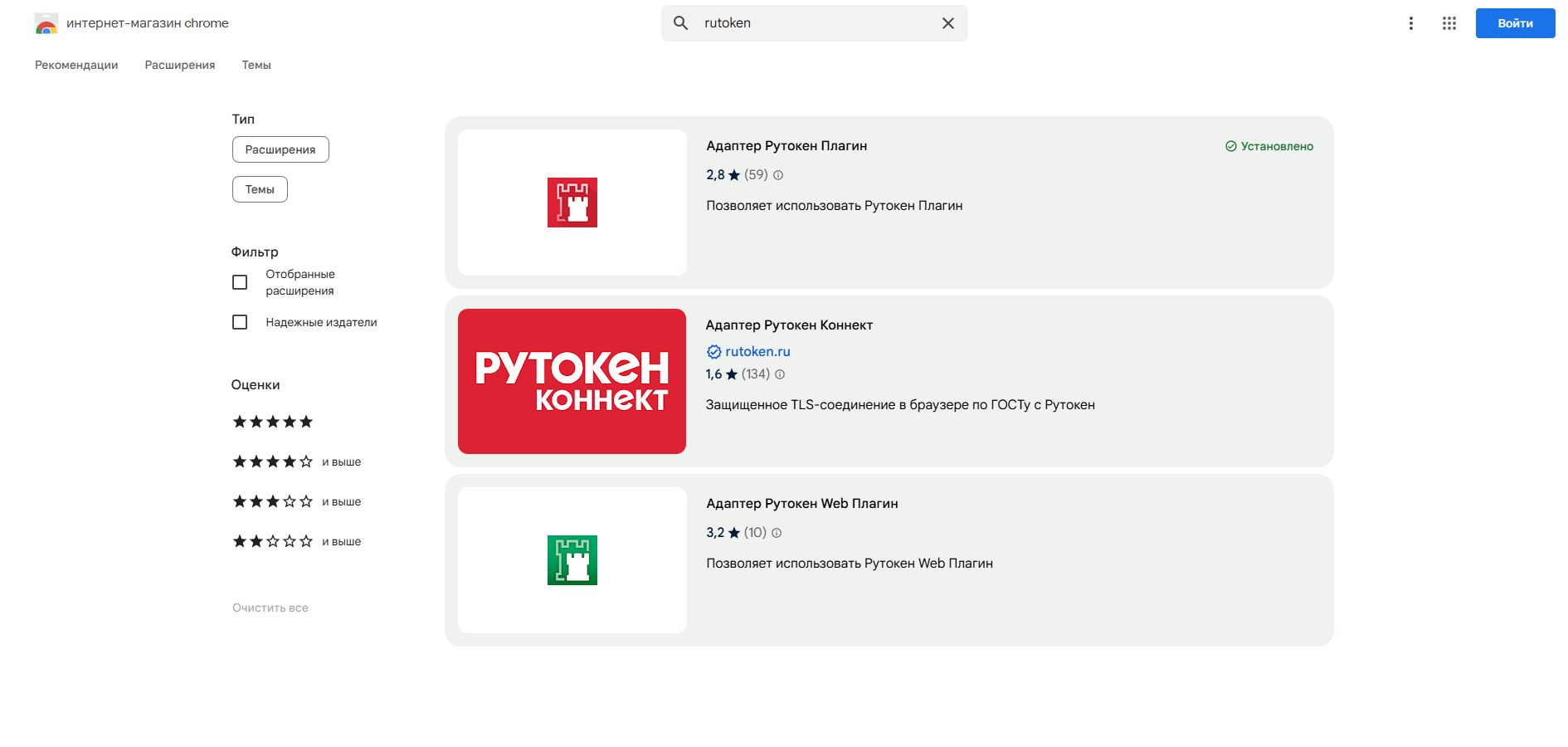Click the Тип section heading

[243, 120]
